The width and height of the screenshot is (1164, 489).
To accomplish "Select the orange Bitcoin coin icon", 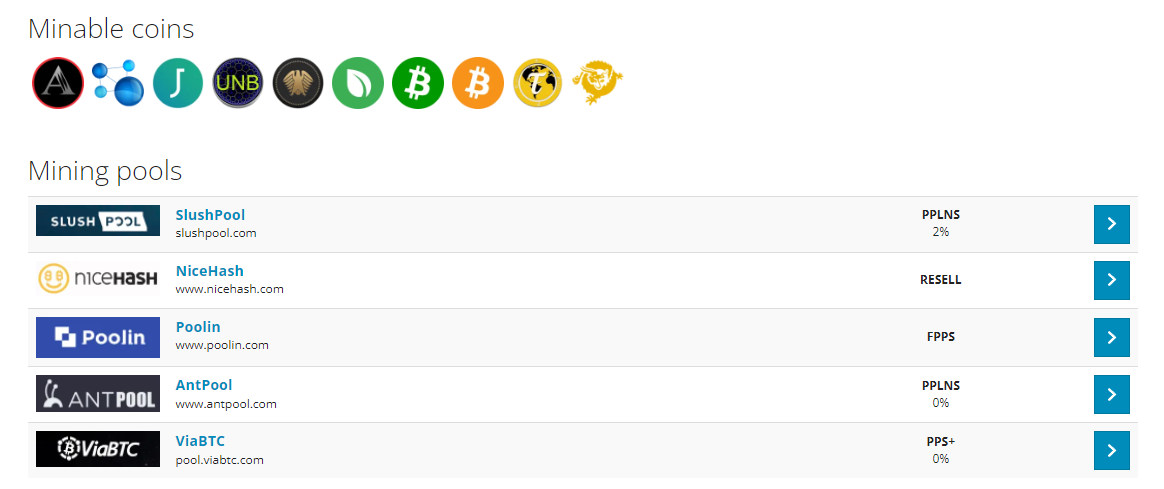I will tap(477, 83).
